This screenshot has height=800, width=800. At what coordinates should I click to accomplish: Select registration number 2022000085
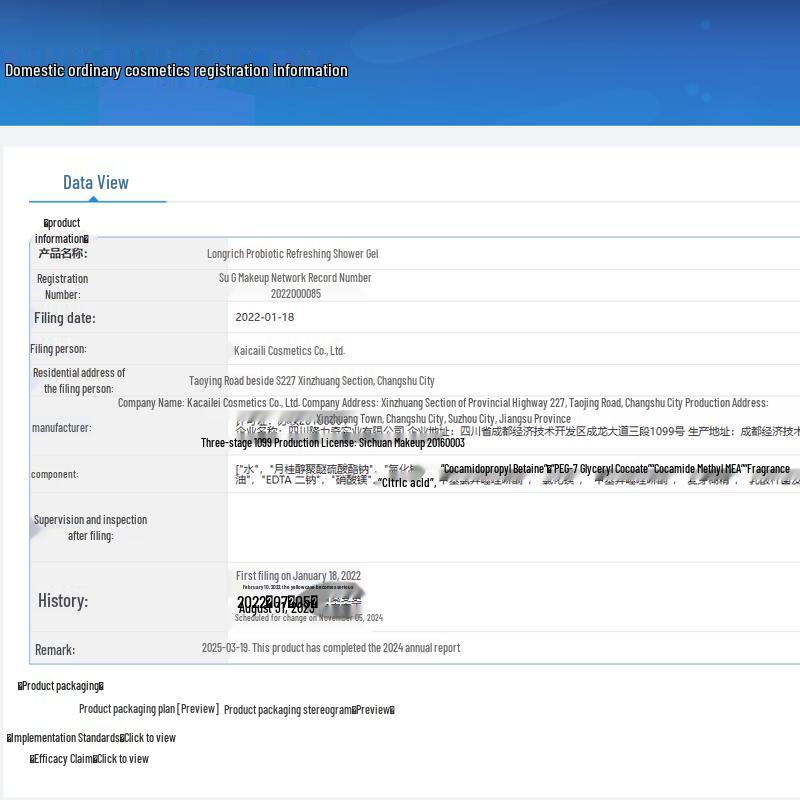pos(295,294)
